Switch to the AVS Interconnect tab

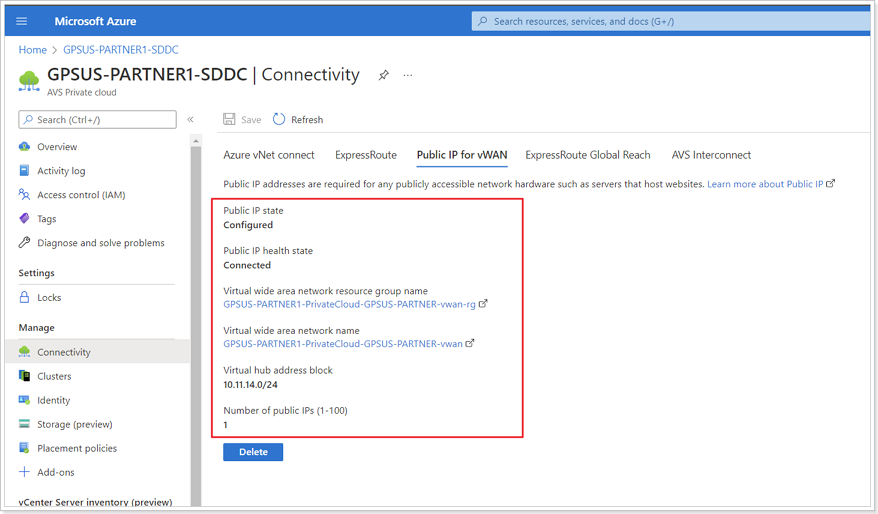point(711,155)
